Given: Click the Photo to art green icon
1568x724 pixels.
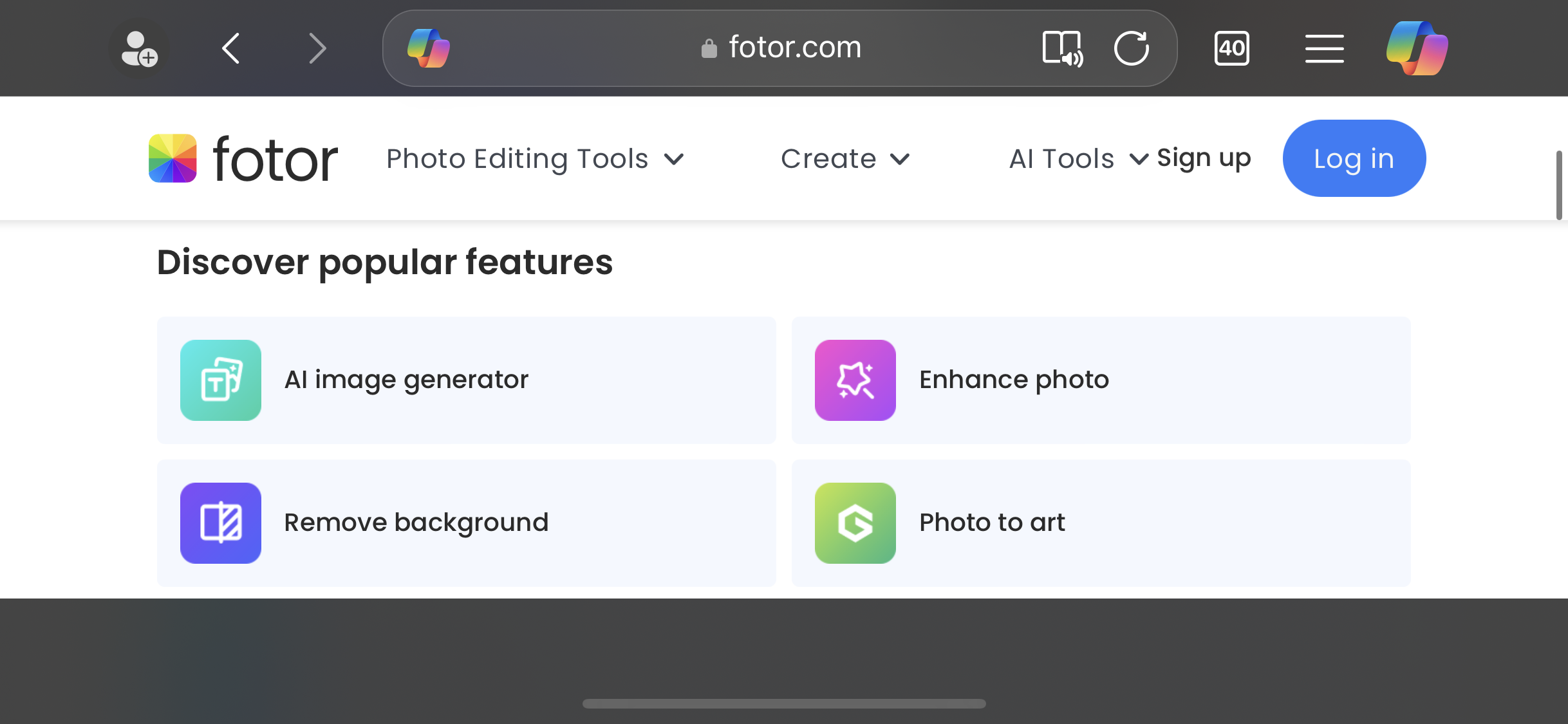Looking at the screenshot, I should [855, 523].
